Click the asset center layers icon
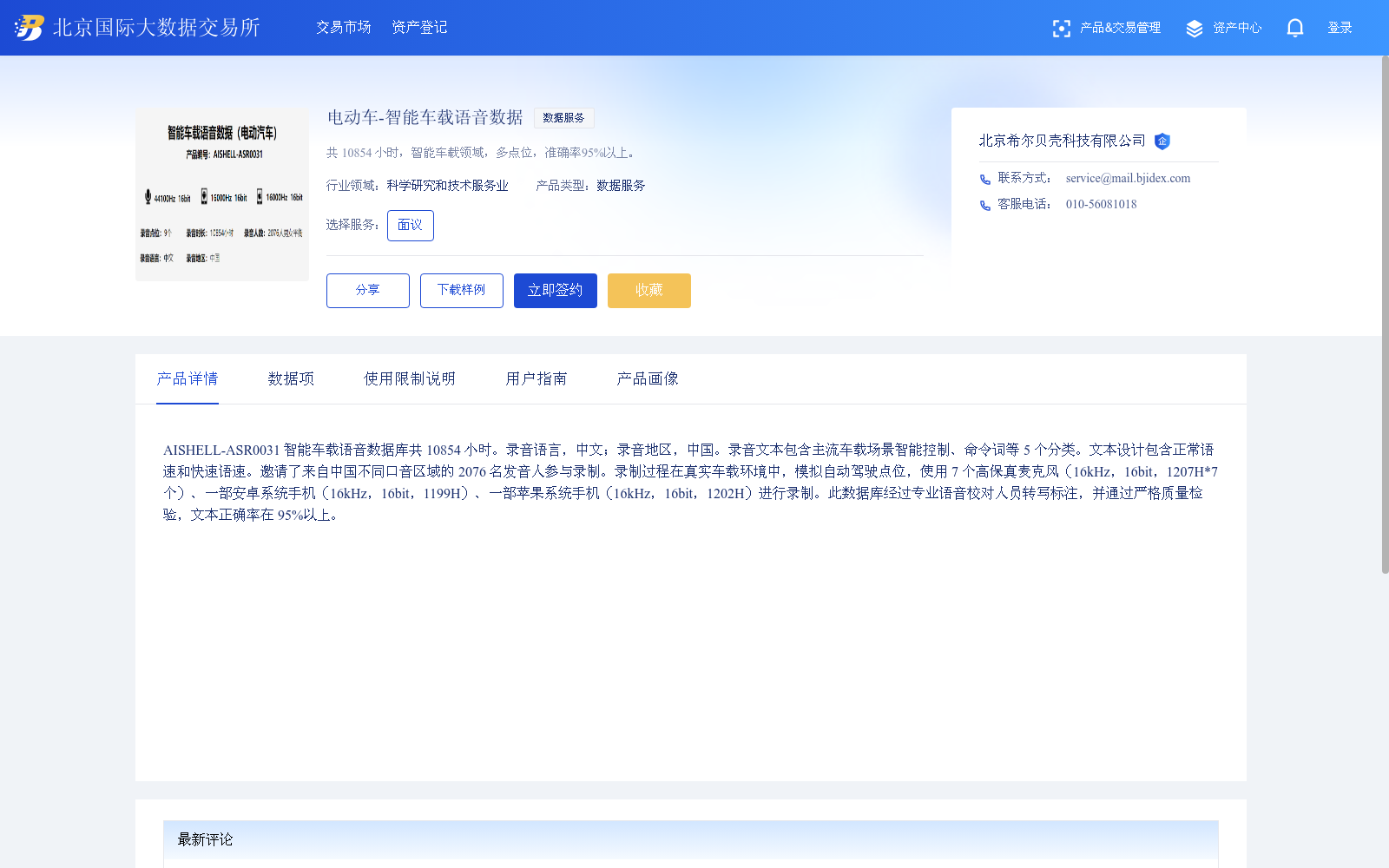Viewport: 1389px width, 868px height. [1195, 29]
